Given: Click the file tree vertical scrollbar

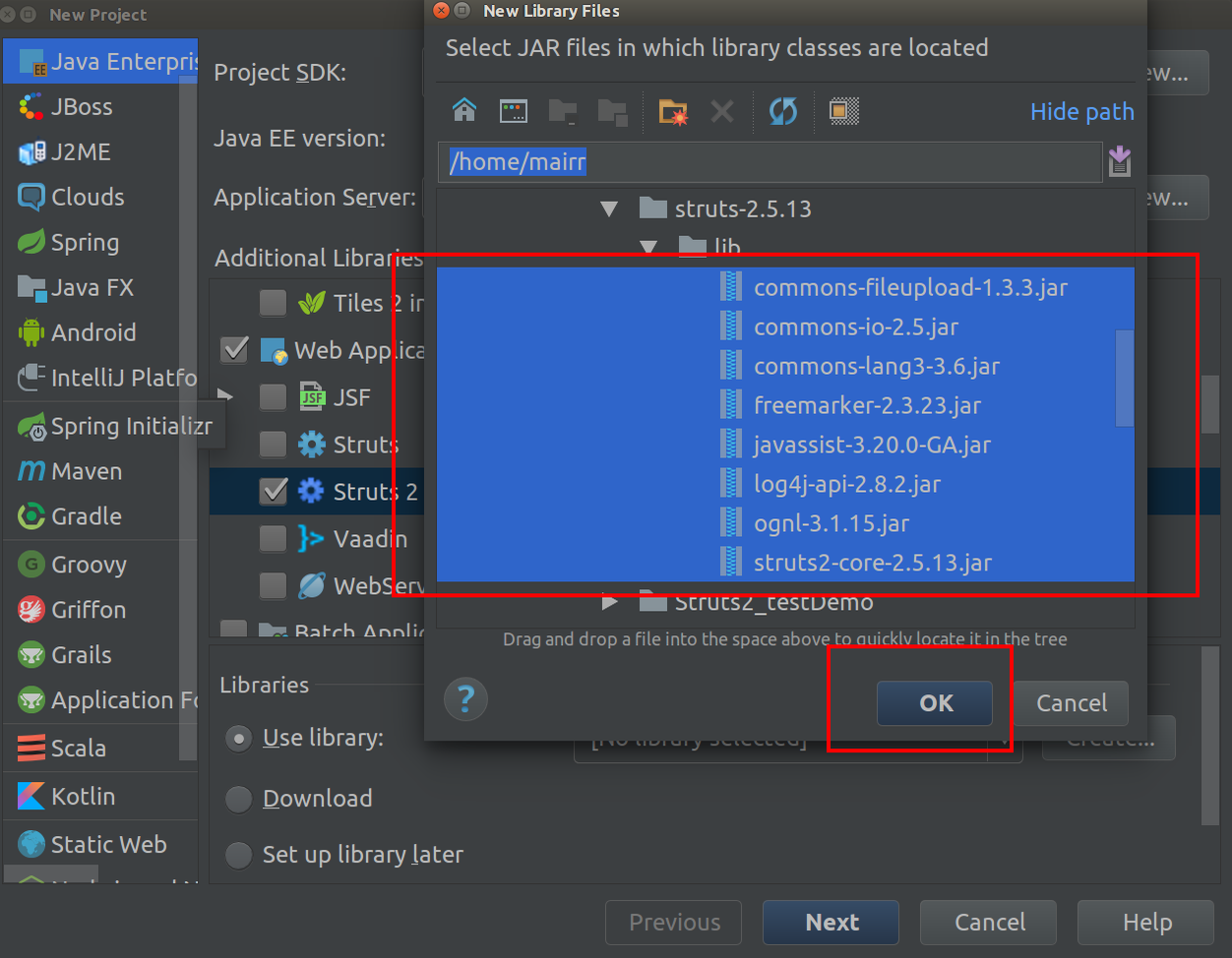Looking at the screenshot, I should coord(1124,379).
